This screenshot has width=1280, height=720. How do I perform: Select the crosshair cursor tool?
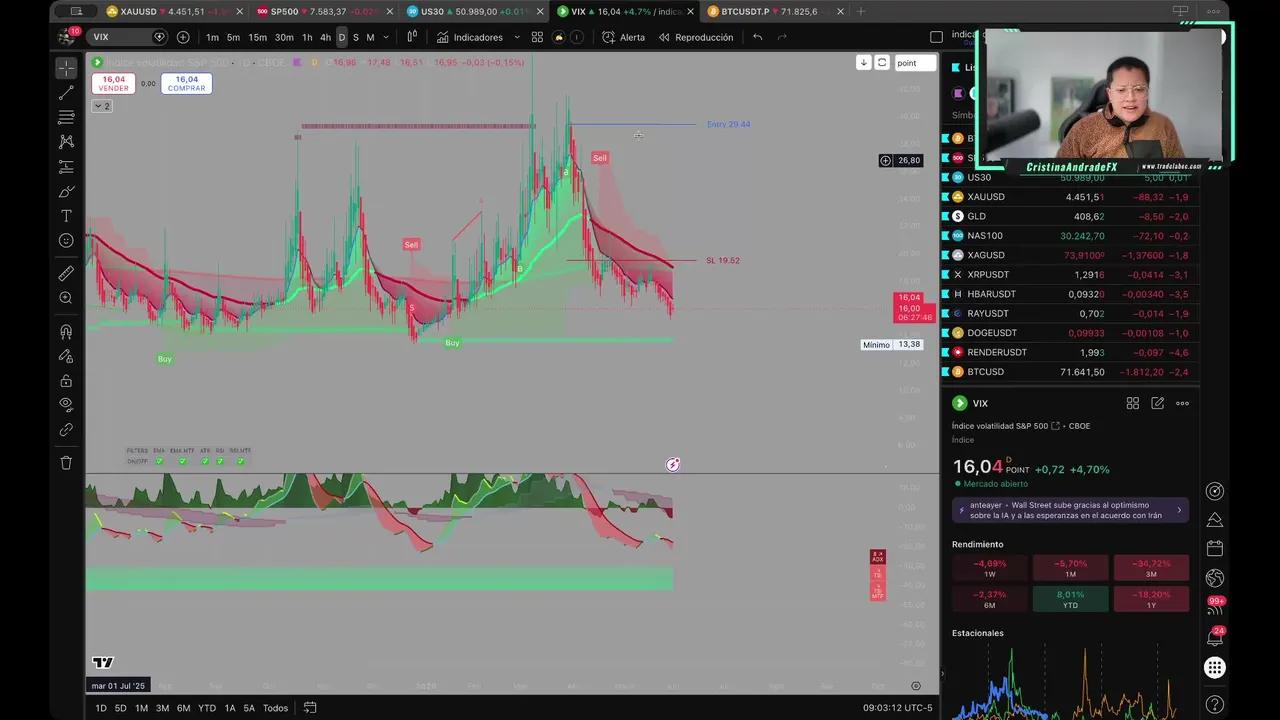(66, 68)
